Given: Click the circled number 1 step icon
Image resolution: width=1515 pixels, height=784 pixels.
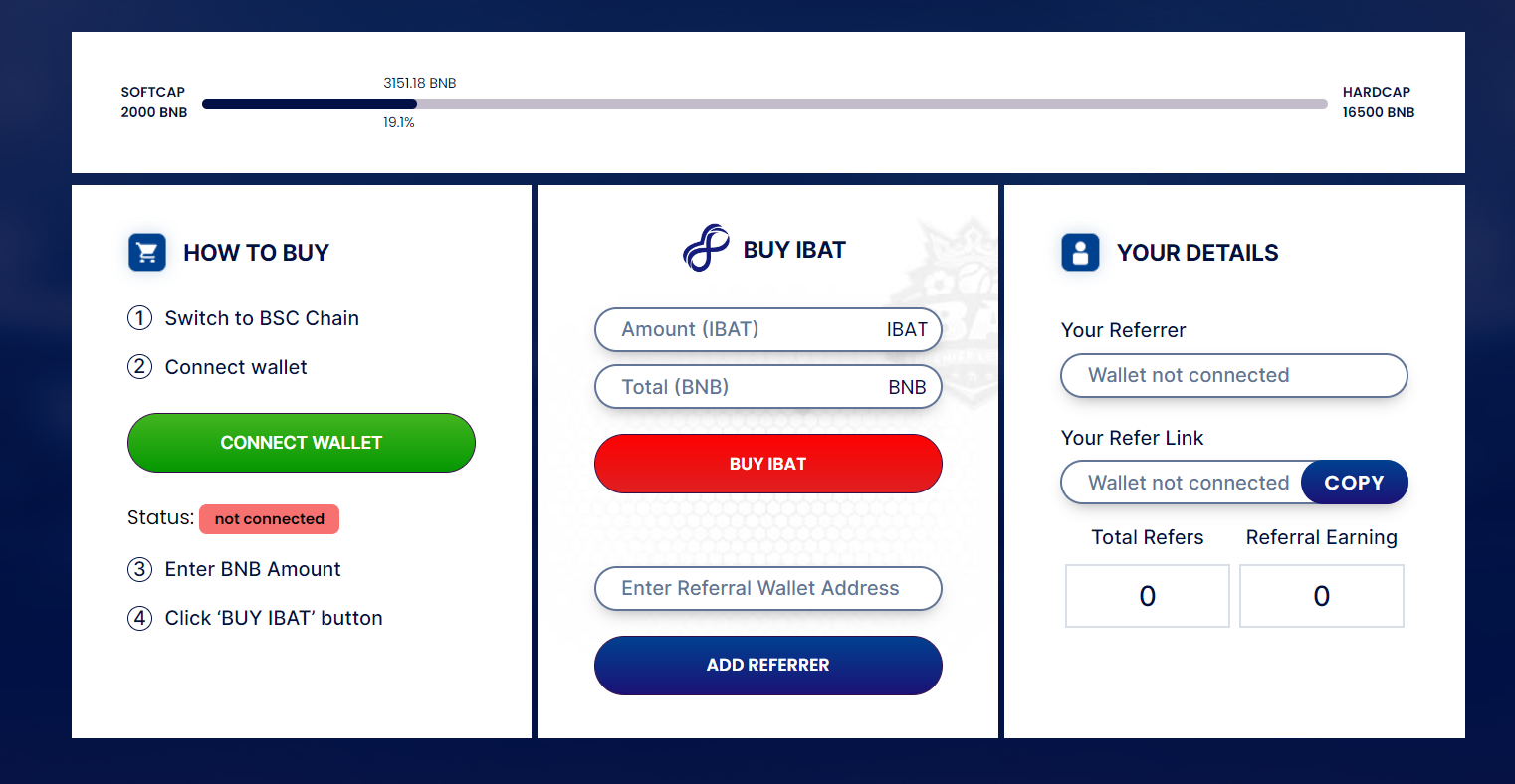Looking at the screenshot, I should [x=139, y=318].
